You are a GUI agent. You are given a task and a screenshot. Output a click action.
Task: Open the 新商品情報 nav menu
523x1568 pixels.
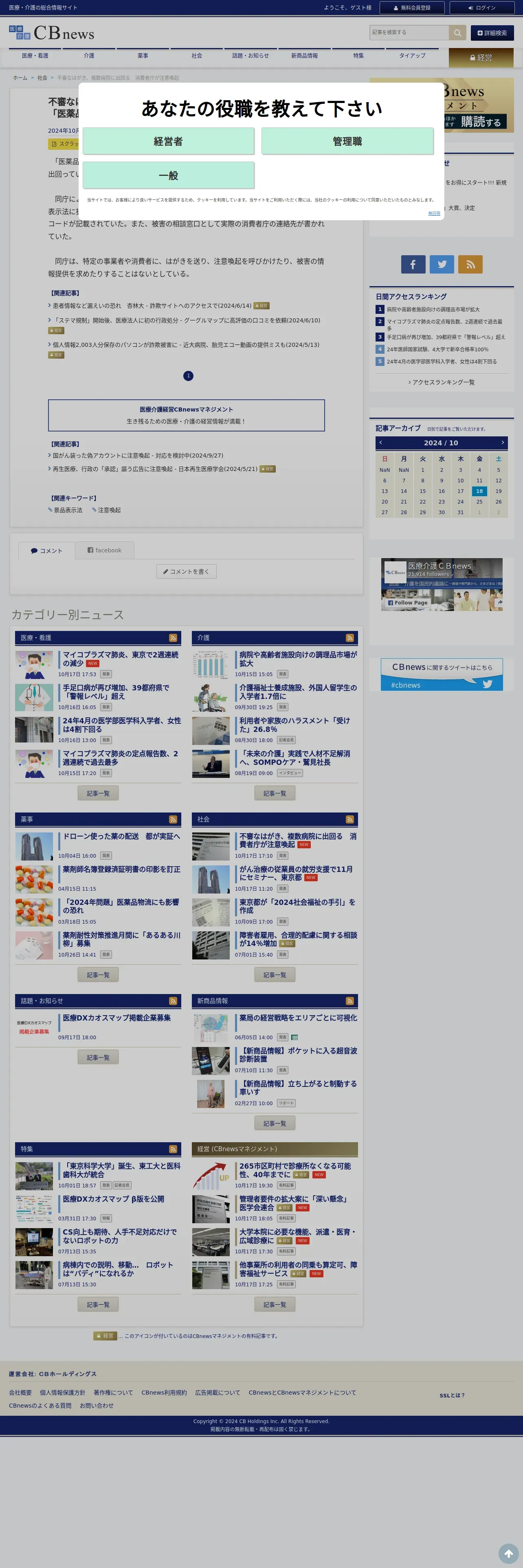[x=304, y=56]
